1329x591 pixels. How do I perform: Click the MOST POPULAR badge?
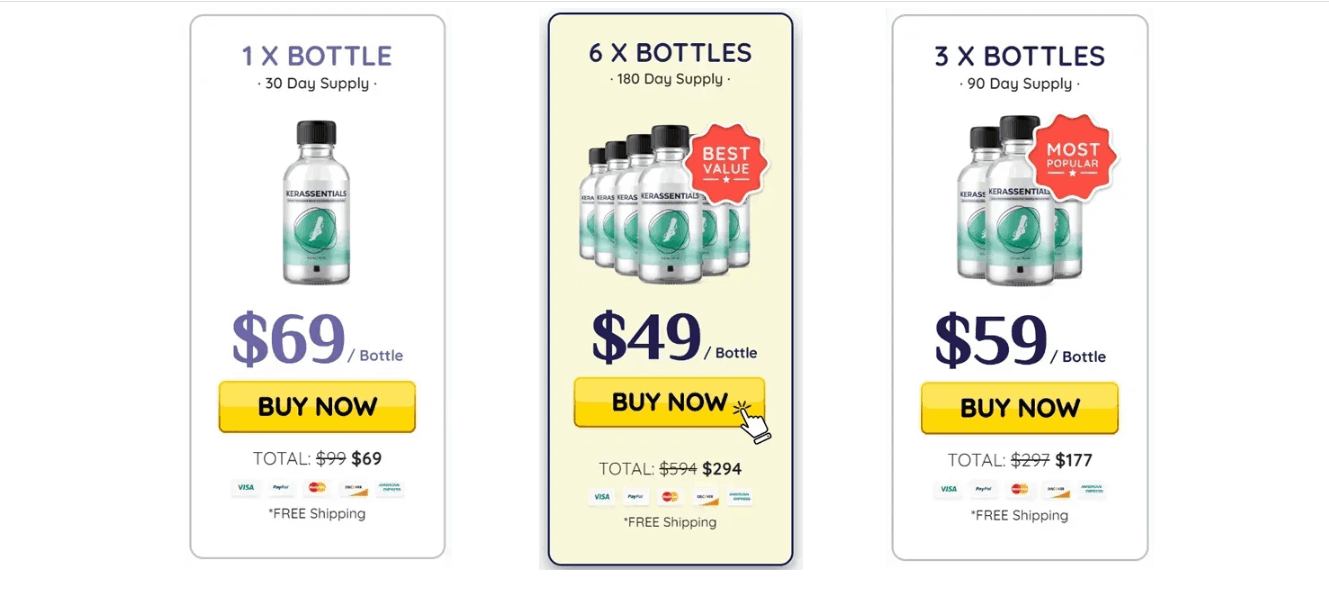tap(1072, 156)
